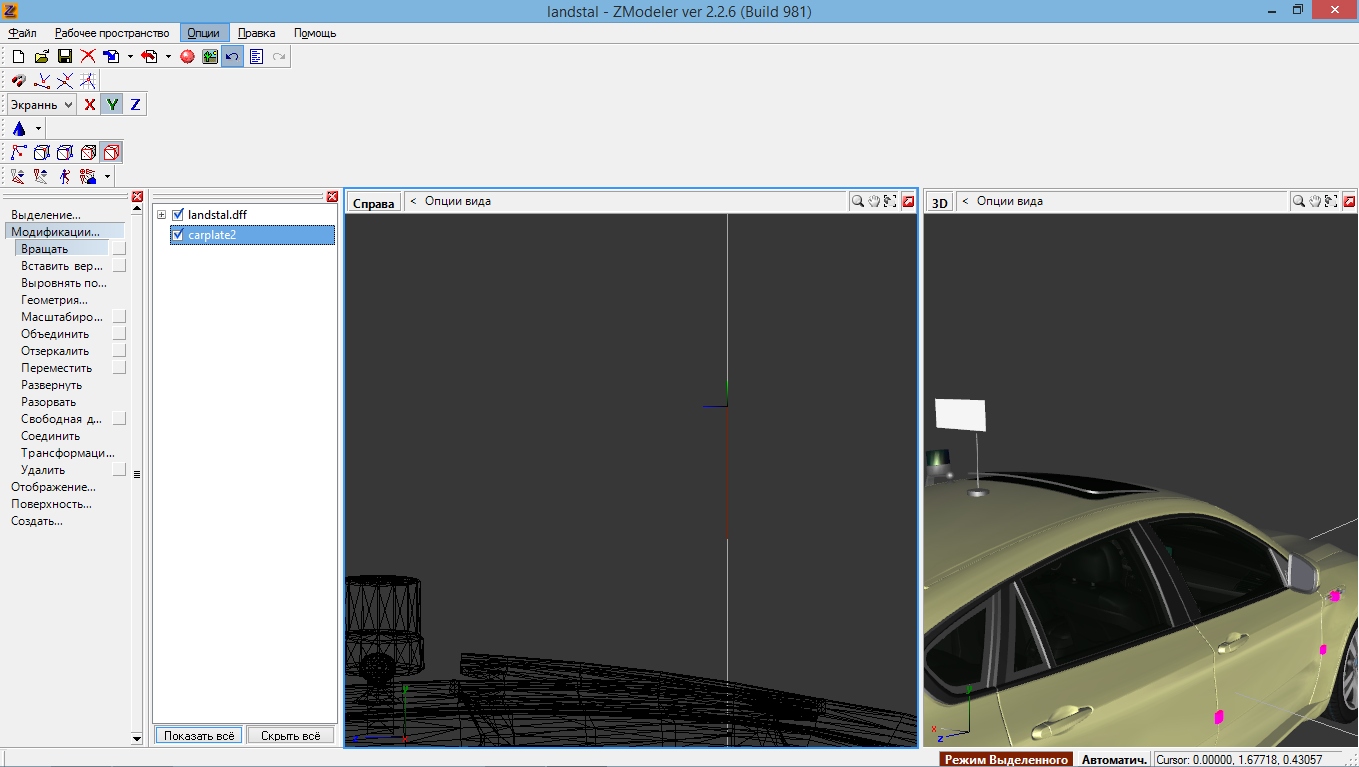Uncheck the carplate2 visibility checkbox
This screenshot has height=767, width=1359.
pyautogui.click(x=178, y=235)
